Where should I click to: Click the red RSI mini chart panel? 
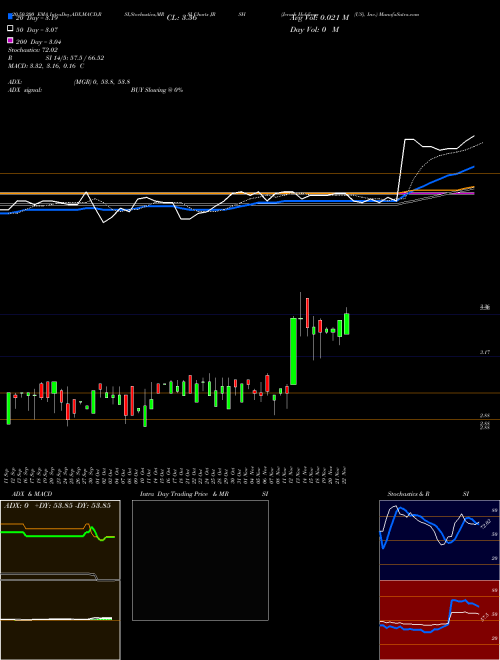(439, 620)
